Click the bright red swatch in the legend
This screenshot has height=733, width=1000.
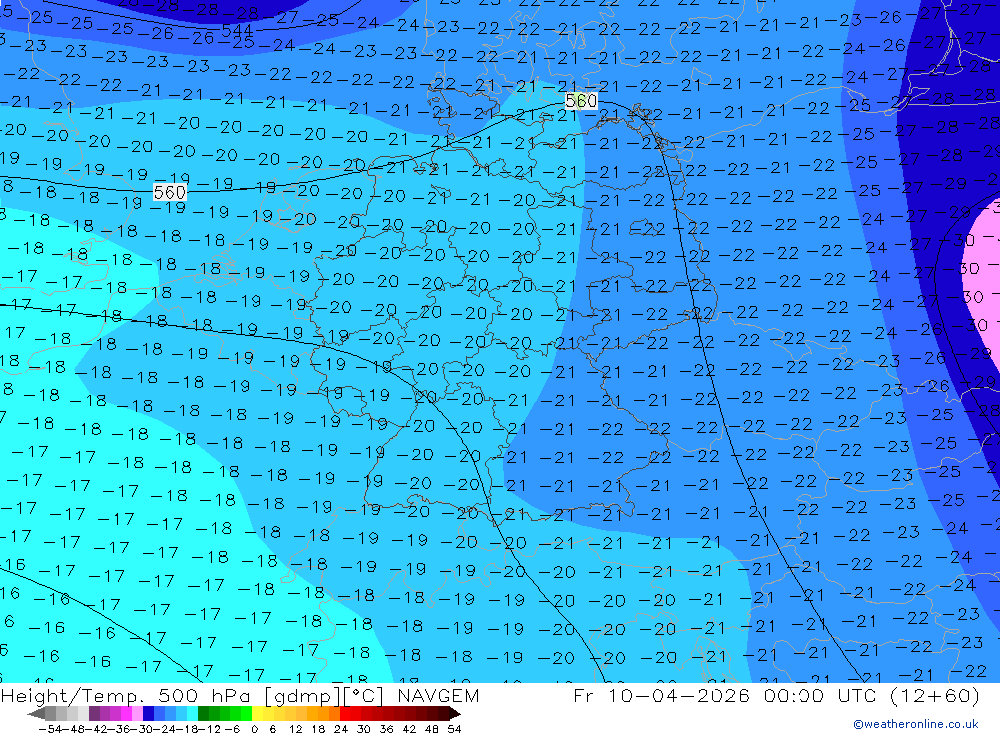[345, 714]
